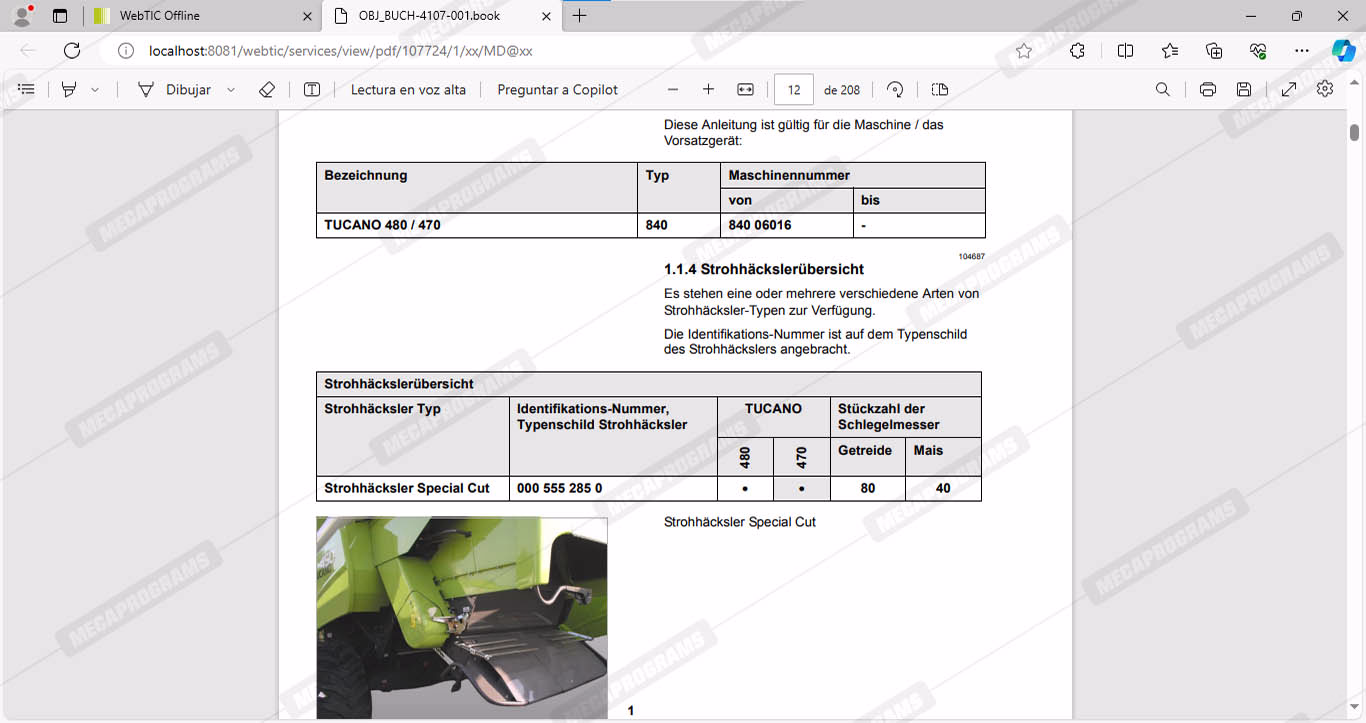Open search in the PDF
The height and width of the screenshot is (723, 1366).
pos(1163,89)
